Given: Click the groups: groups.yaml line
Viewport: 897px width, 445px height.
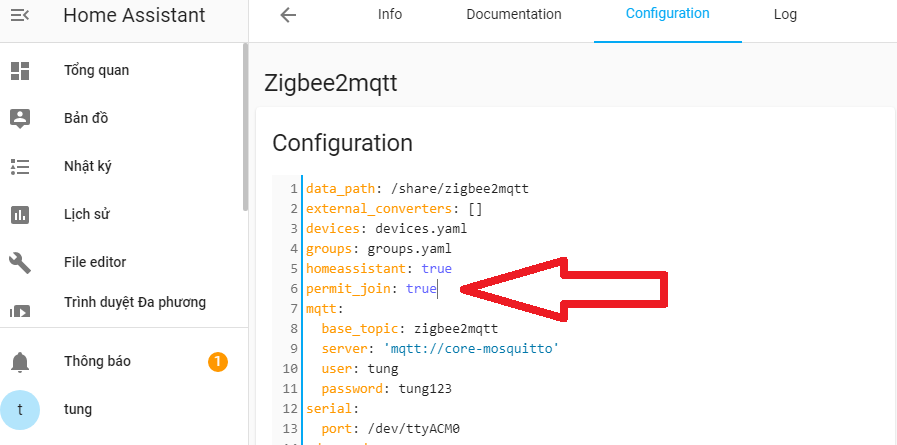Looking at the screenshot, I should [379, 249].
